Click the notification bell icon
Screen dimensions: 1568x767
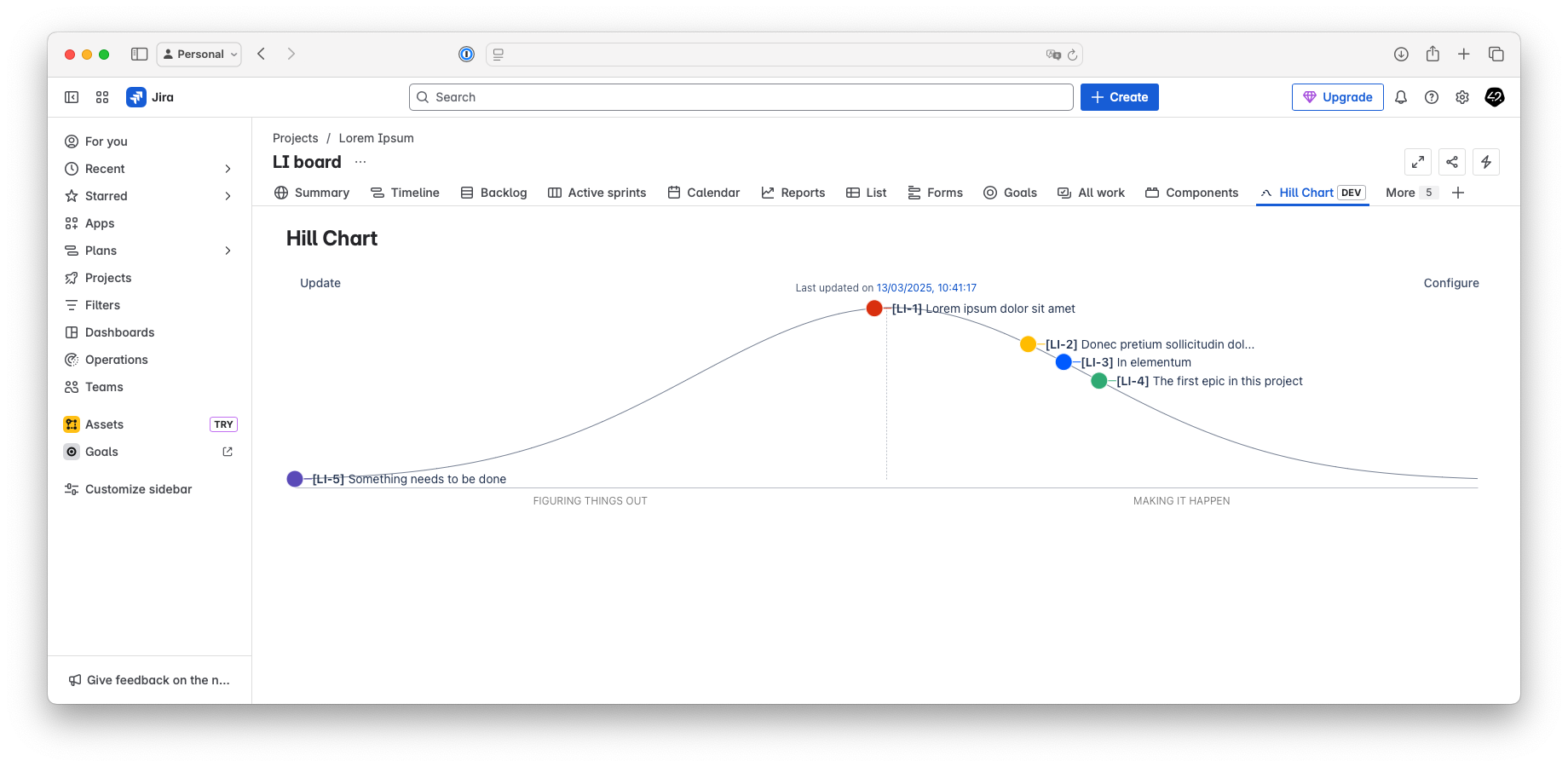pyautogui.click(x=1401, y=97)
